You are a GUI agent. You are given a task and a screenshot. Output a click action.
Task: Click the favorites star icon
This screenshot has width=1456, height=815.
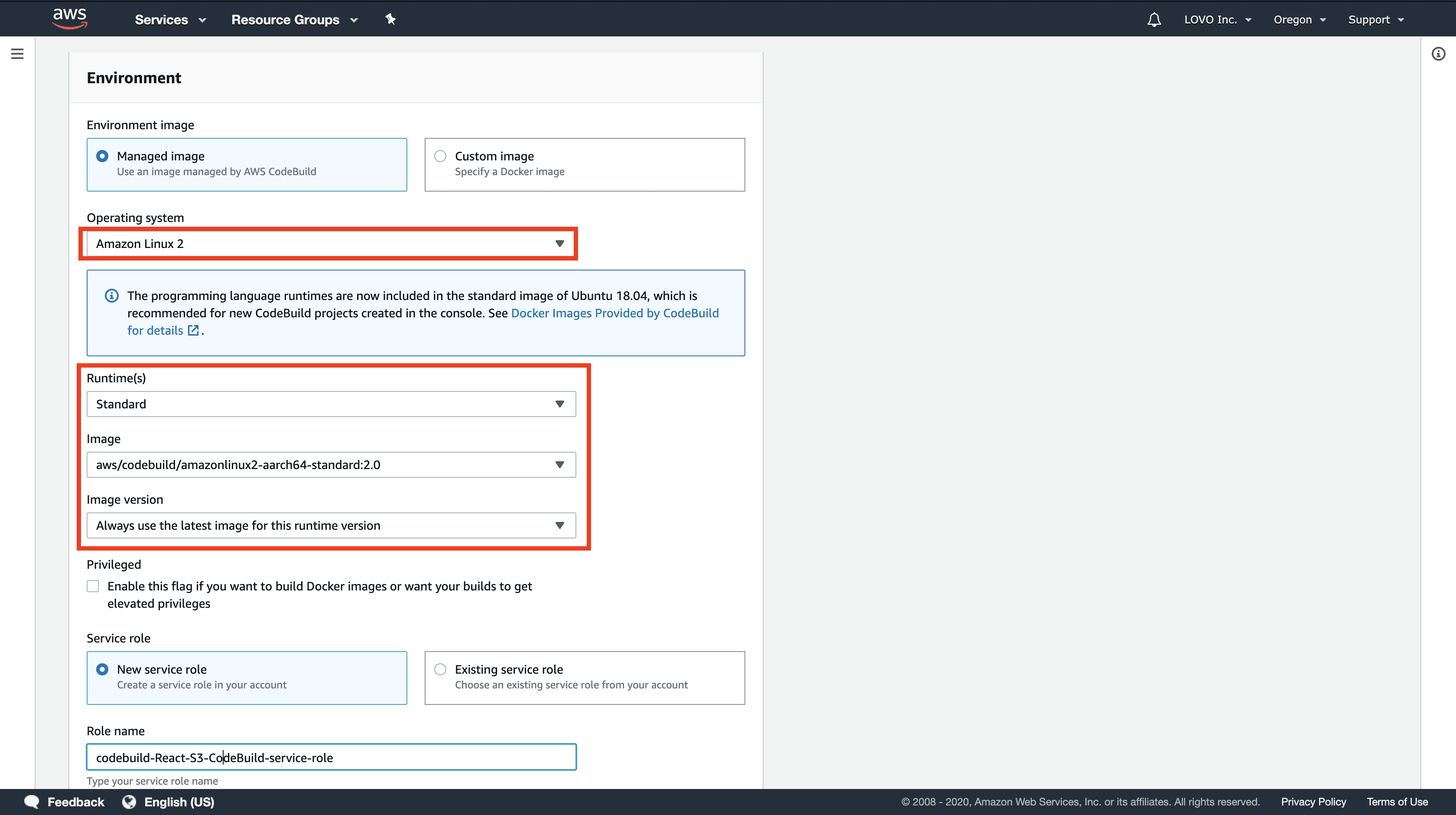tap(391, 19)
